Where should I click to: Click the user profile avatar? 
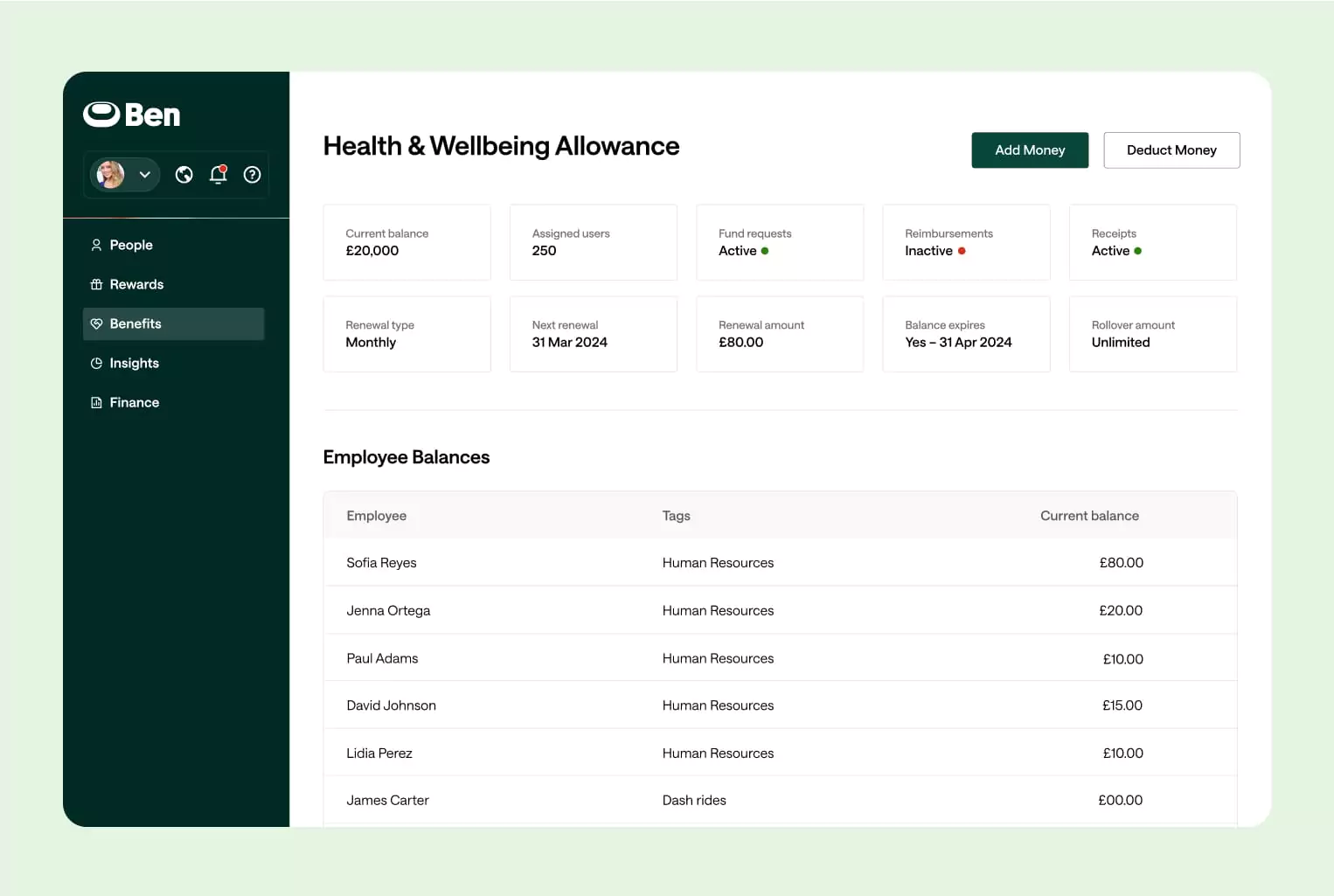[110, 175]
